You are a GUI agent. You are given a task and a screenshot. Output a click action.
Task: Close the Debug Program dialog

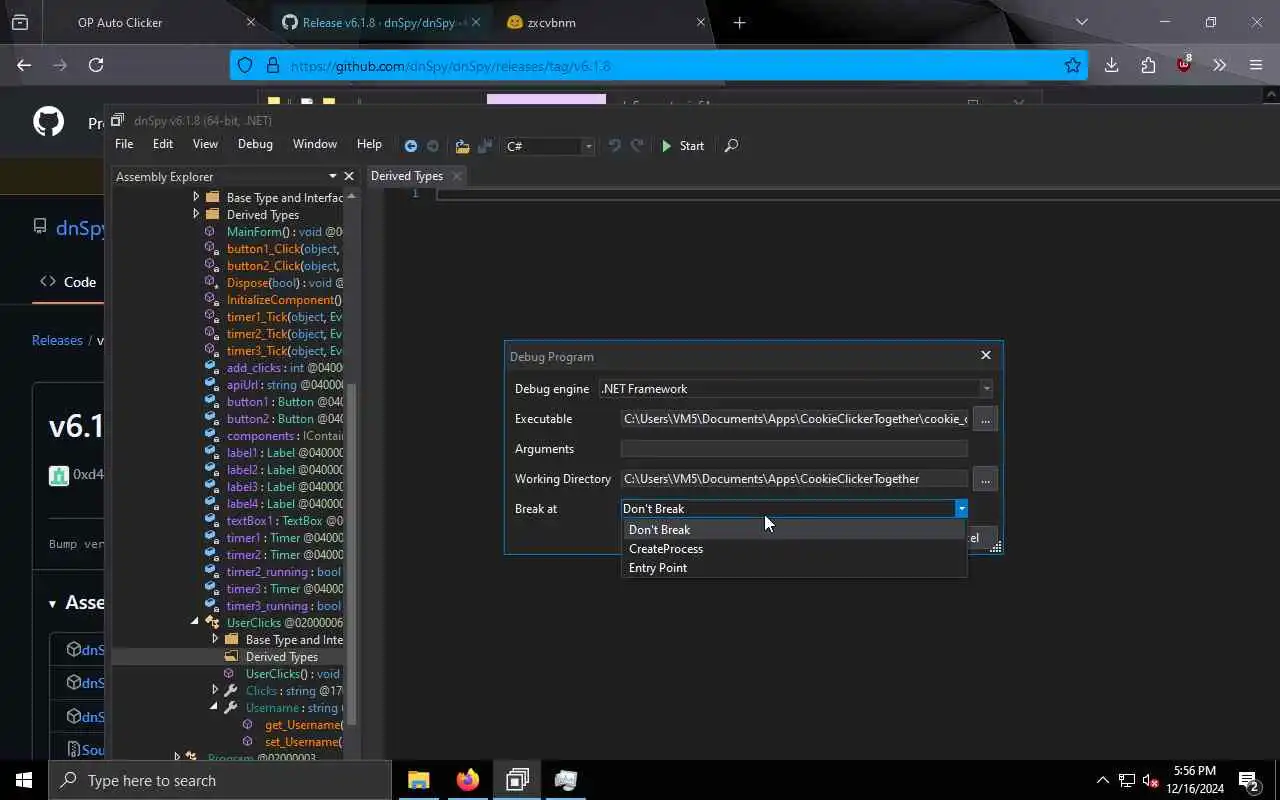[986, 355]
